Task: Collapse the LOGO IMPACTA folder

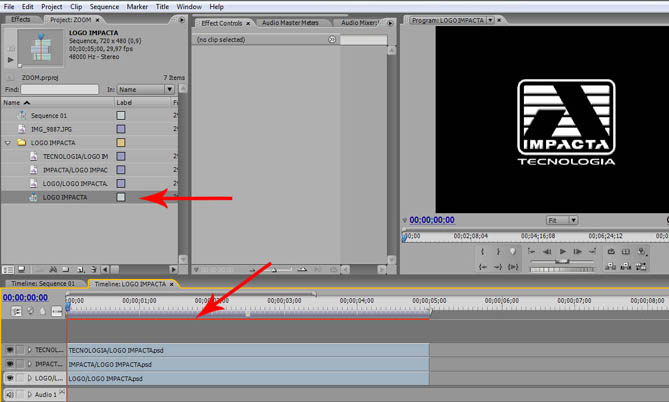Action: pos(8,143)
